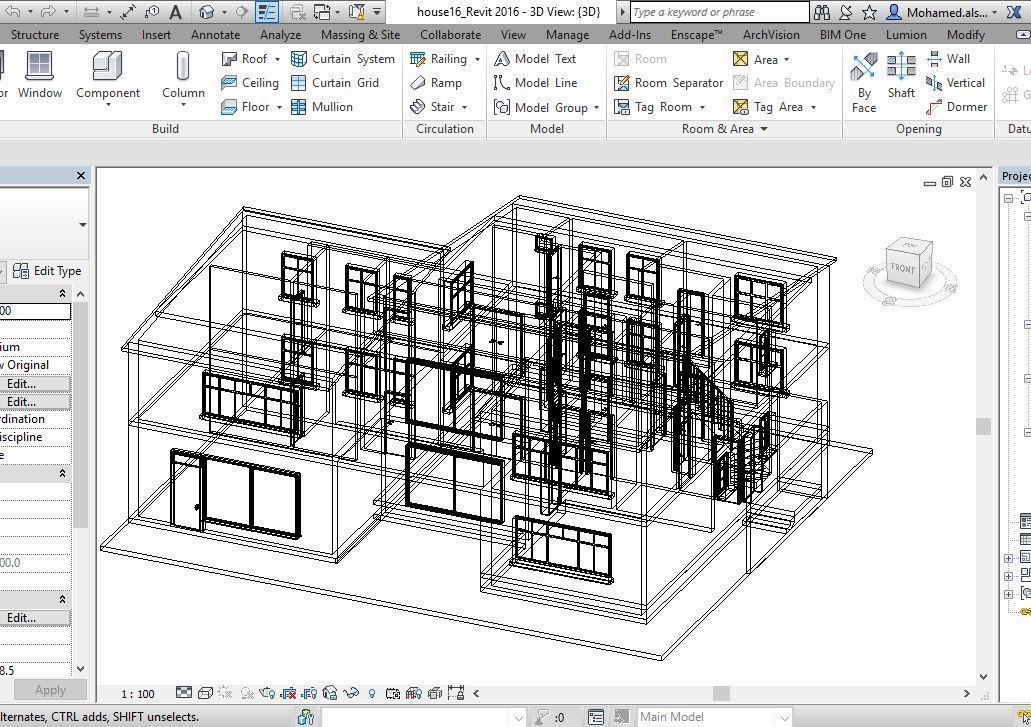Click the ViewCube FRONT face
Image resolution: width=1031 pixels, height=727 pixels.
coord(902,268)
